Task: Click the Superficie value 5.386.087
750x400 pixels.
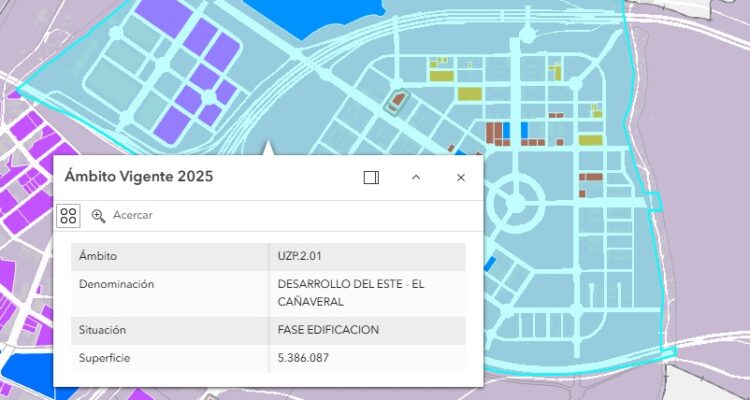Action: [305, 357]
